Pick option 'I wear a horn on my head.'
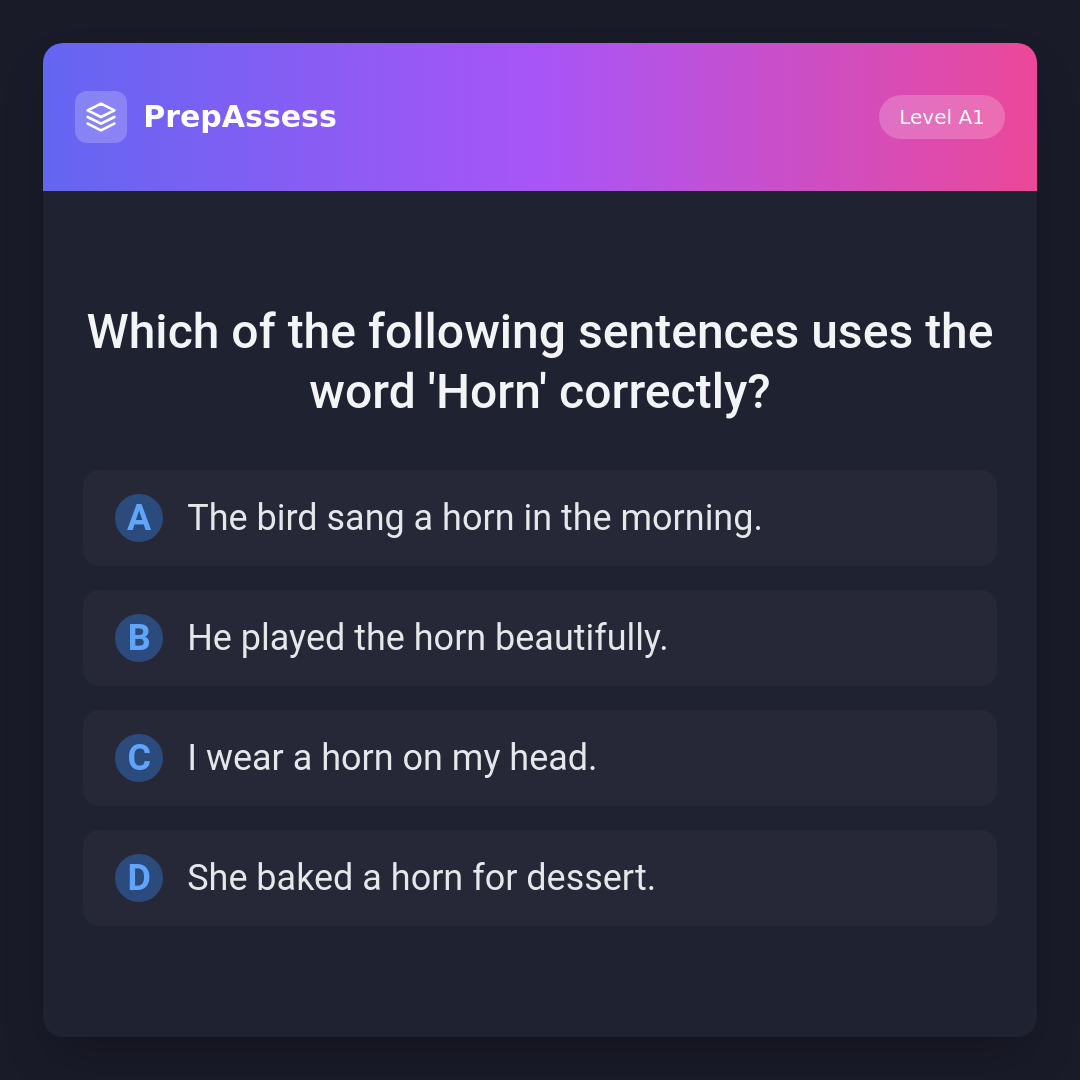The width and height of the screenshot is (1080, 1080). pos(392,758)
